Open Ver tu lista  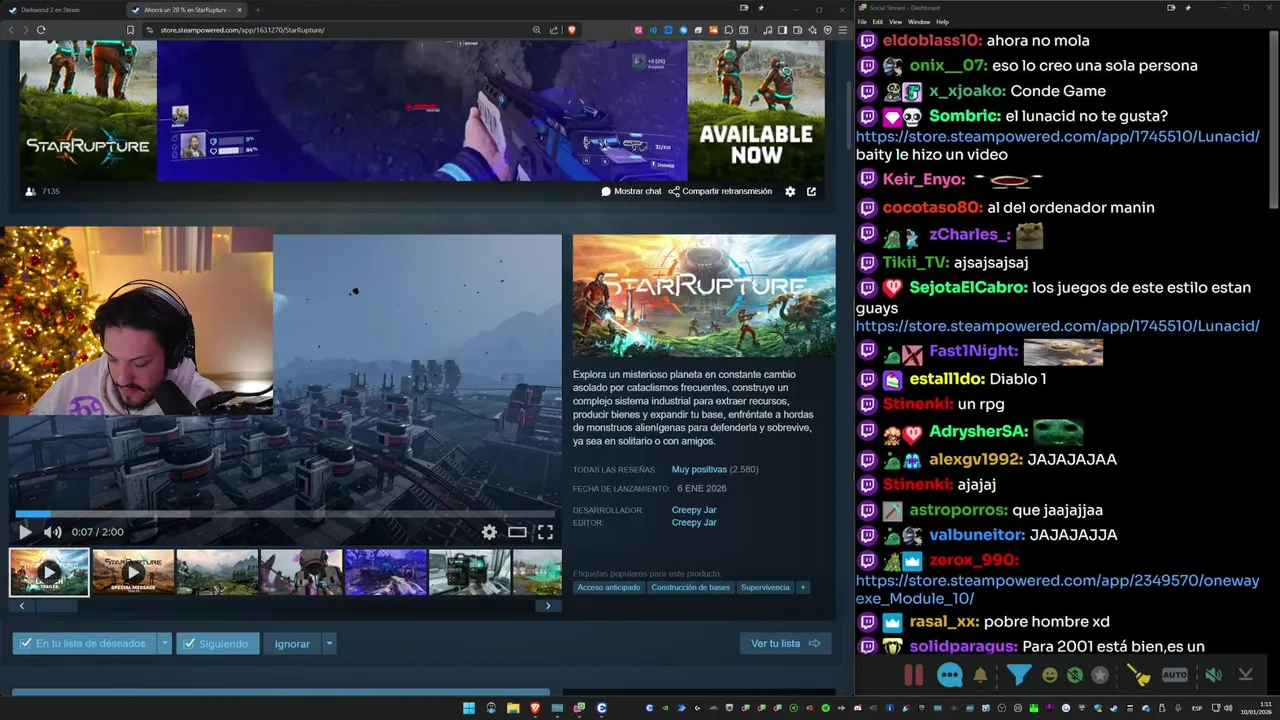pyautogui.click(x=785, y=643)
